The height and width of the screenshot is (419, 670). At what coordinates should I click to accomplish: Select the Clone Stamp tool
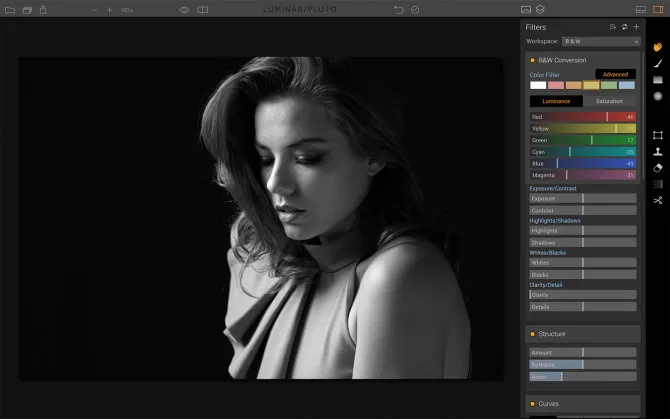click(658, 152)
